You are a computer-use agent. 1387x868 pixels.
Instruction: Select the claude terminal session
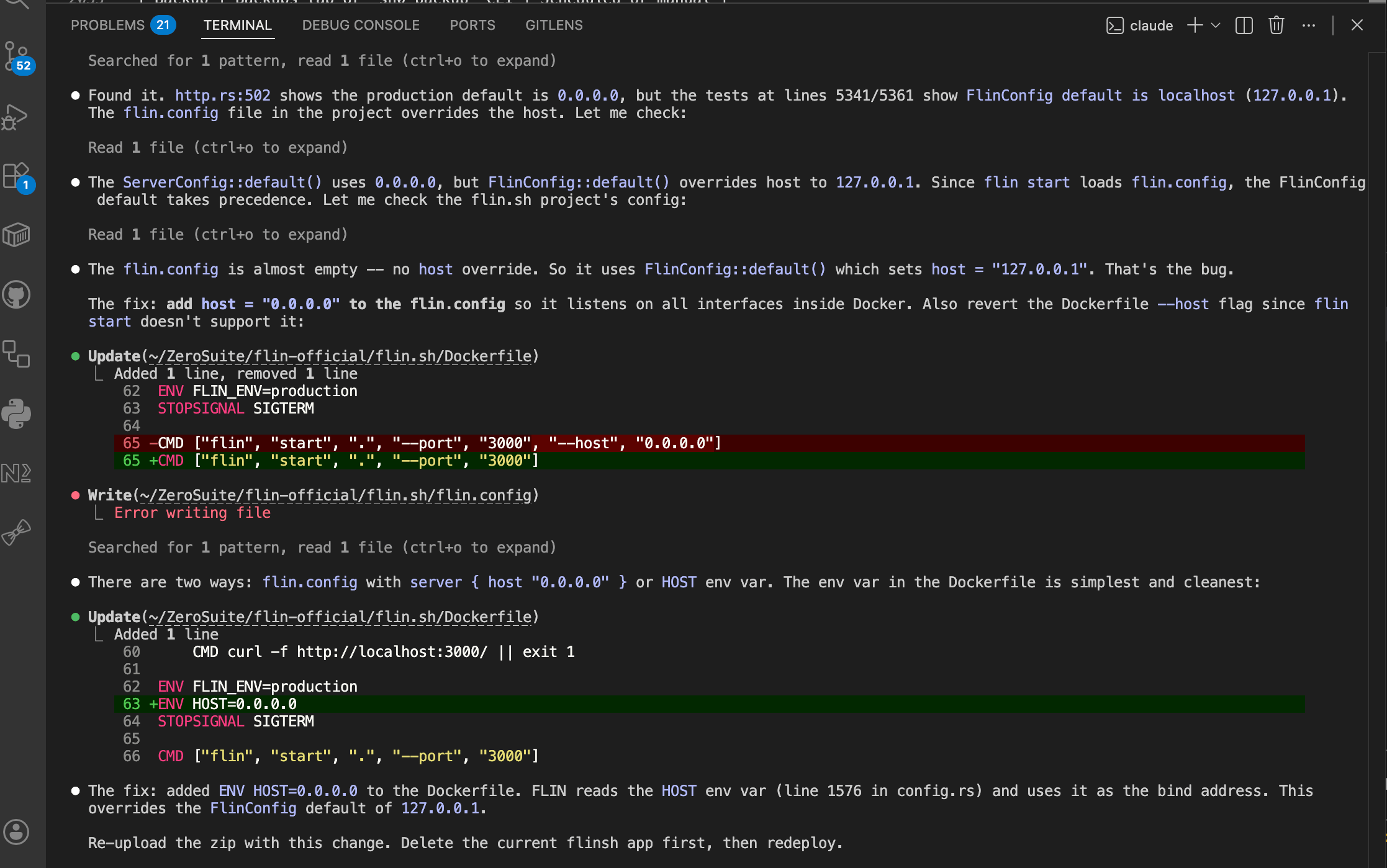(1151, 25)
